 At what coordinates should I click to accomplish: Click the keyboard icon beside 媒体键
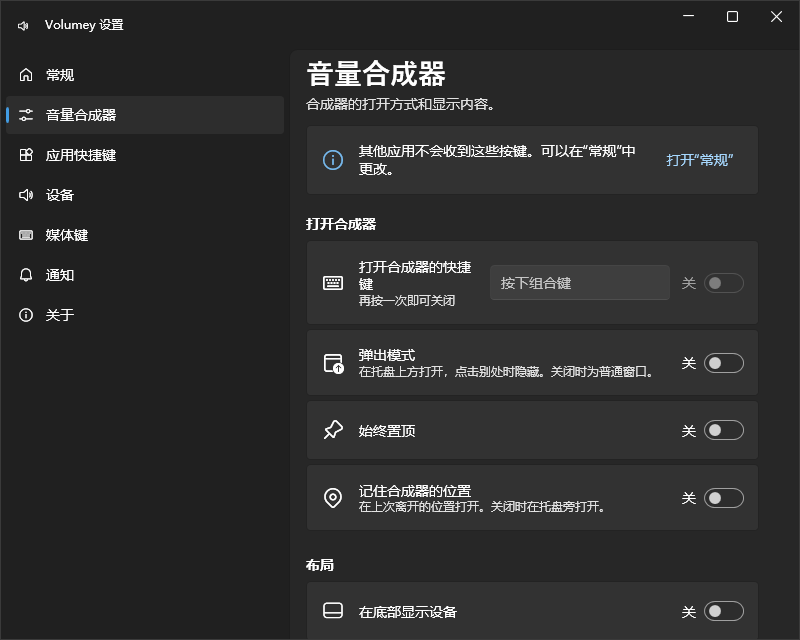pyautogui.click(x=26, y=235)
